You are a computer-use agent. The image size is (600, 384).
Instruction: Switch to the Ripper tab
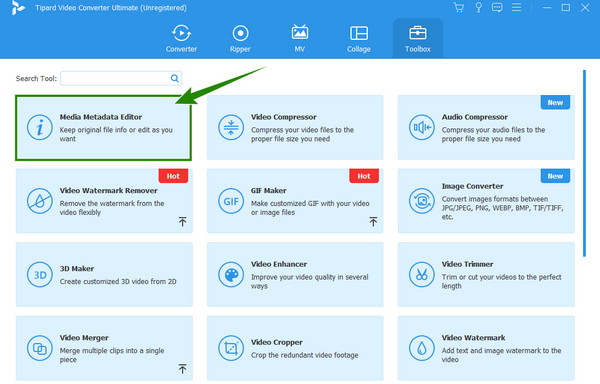pos(240,39)
